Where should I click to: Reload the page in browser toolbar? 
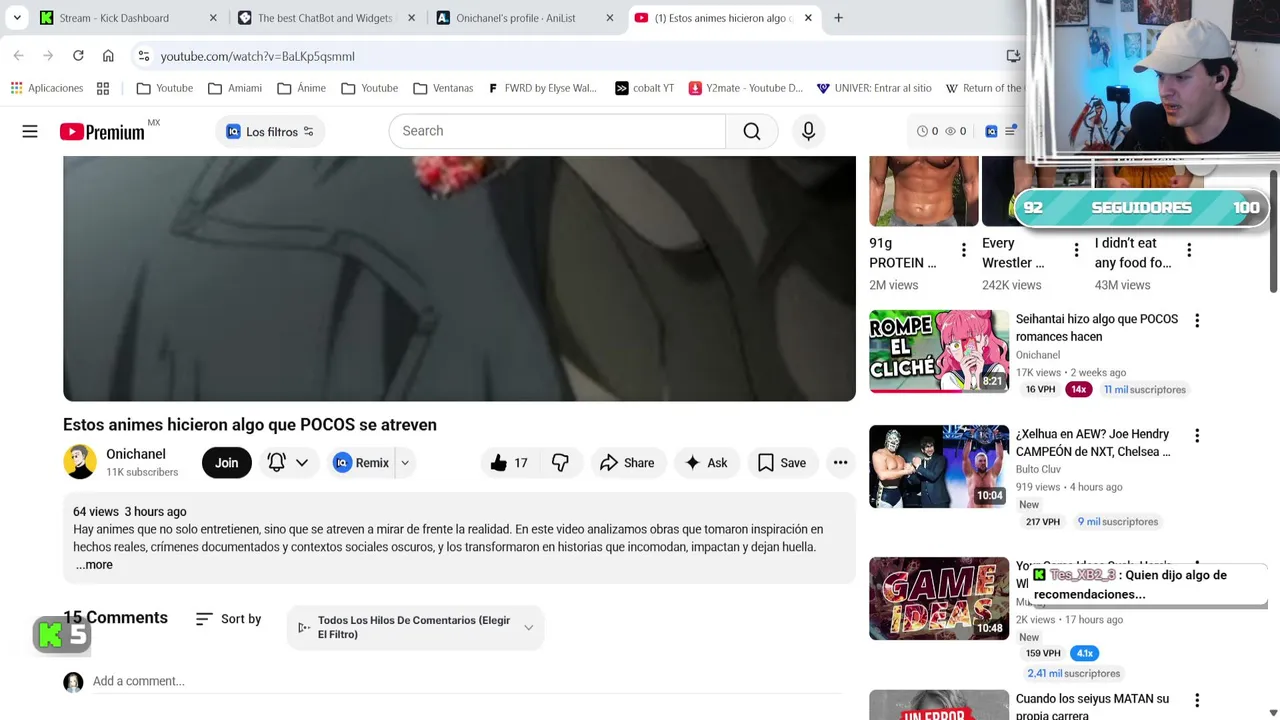pos(78,56)
